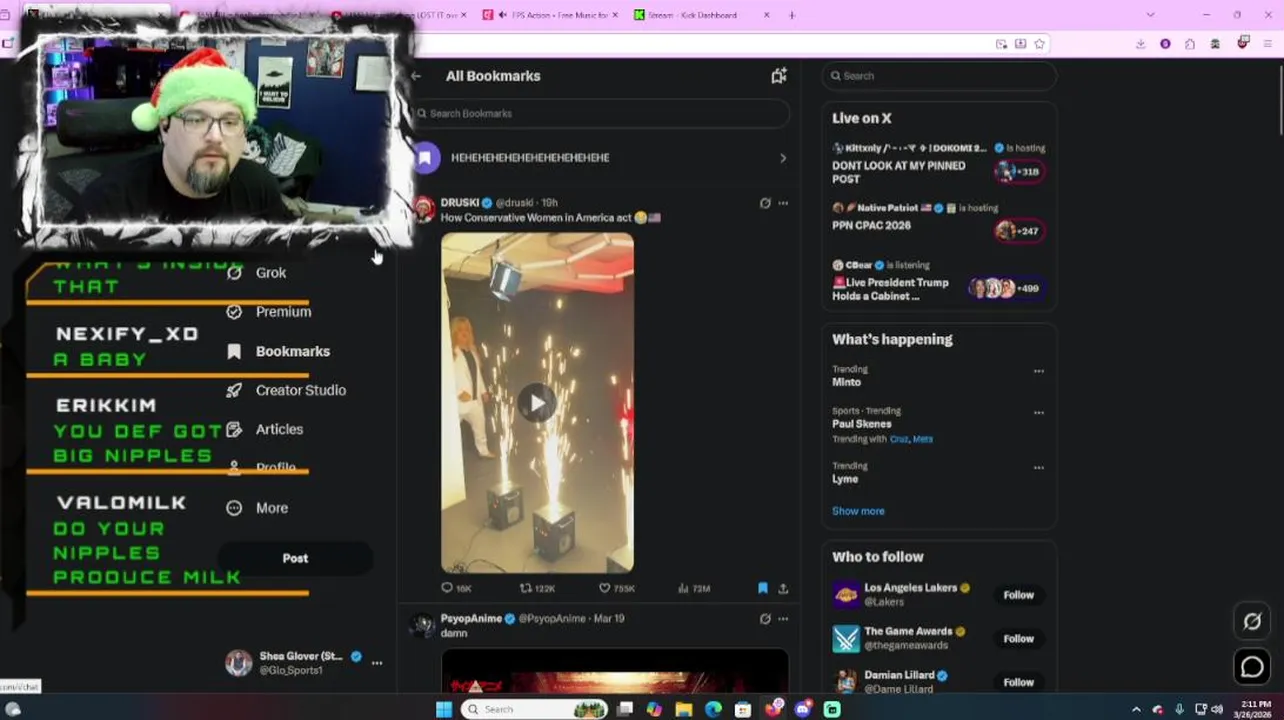Open the Grok sidebar item

(258, 272)
